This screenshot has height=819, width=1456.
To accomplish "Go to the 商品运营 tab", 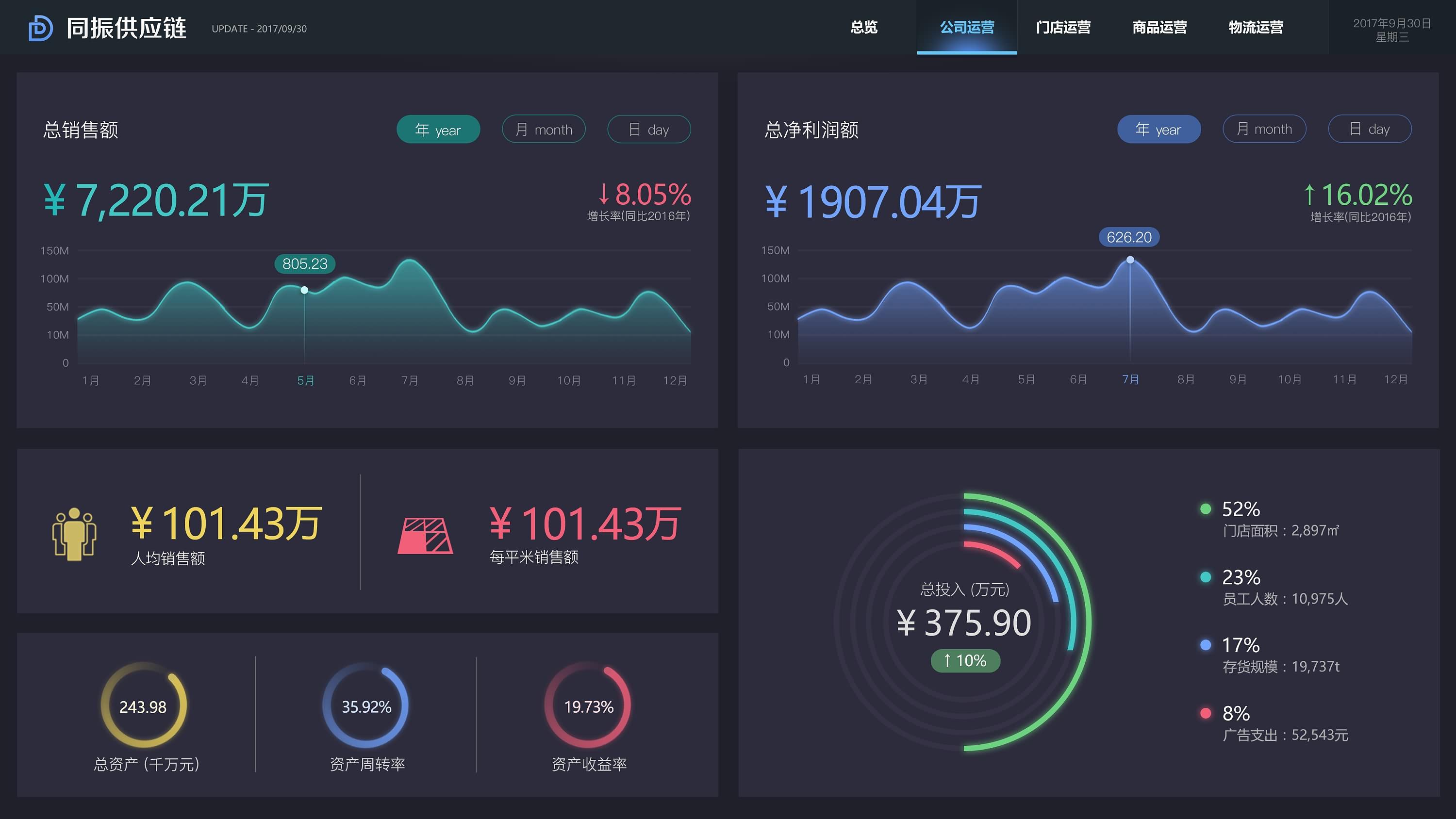I will tap(1159, 27).
